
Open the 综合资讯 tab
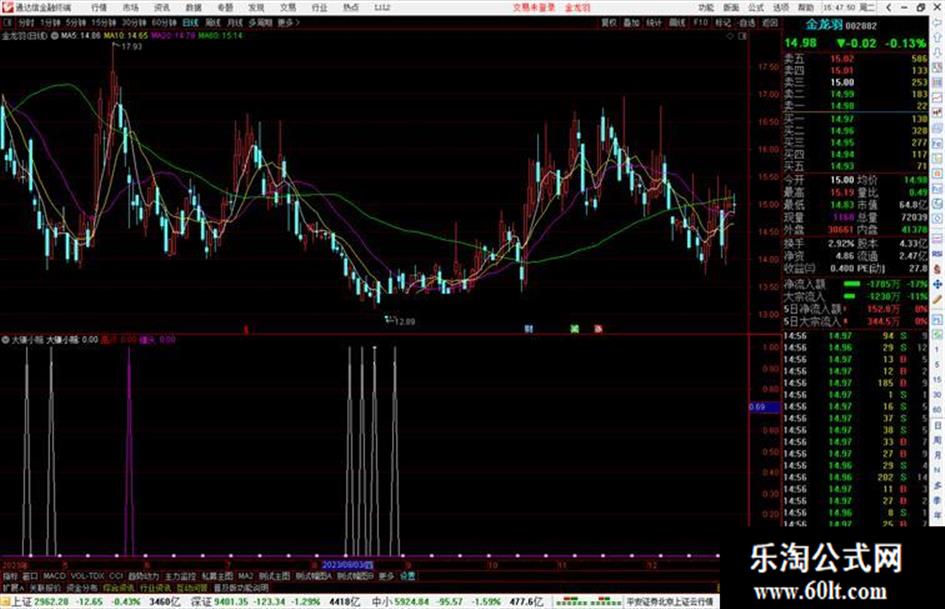(x=118, y=587)
